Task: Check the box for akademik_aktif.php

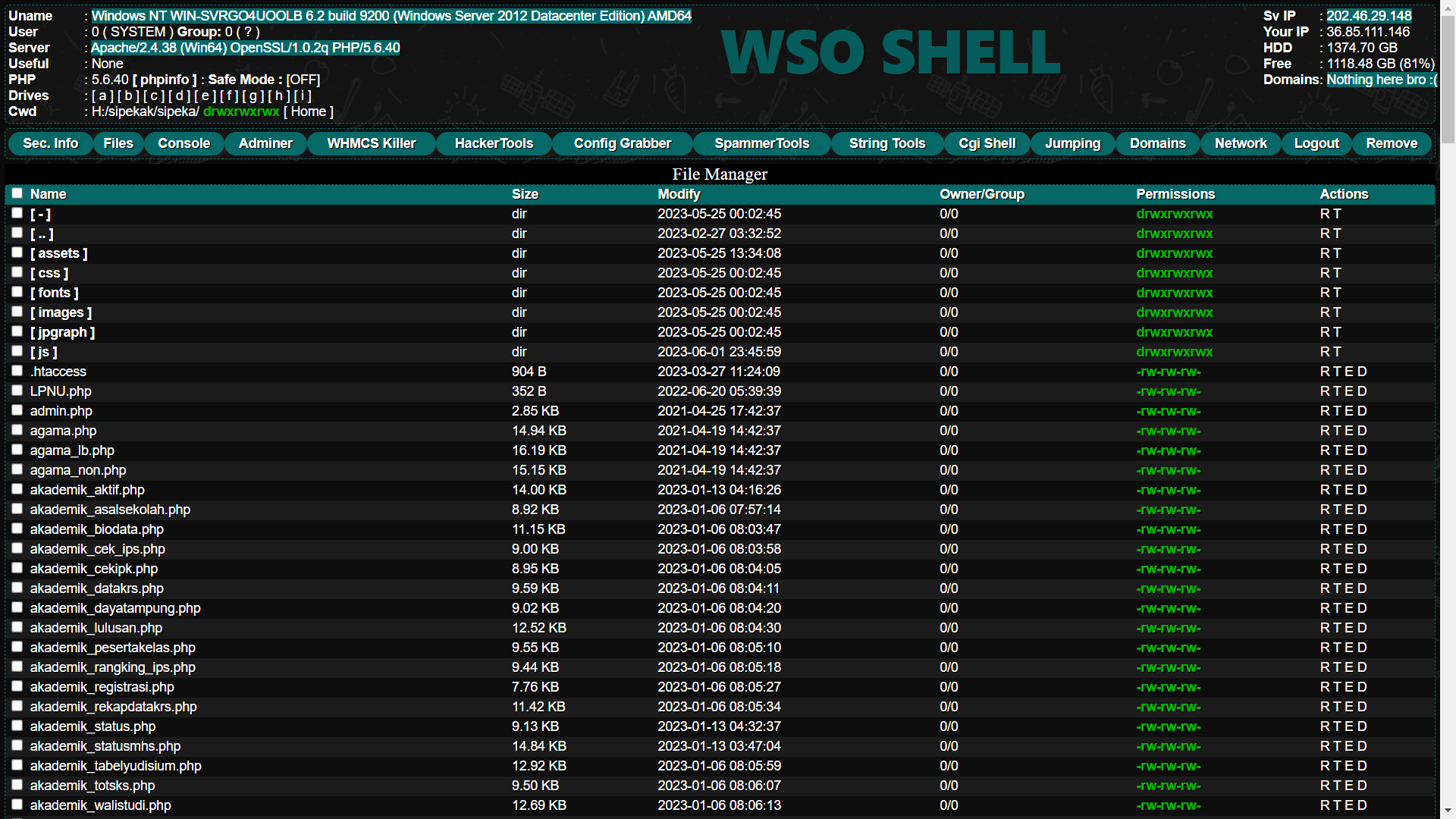Action: tap(17, 489)
